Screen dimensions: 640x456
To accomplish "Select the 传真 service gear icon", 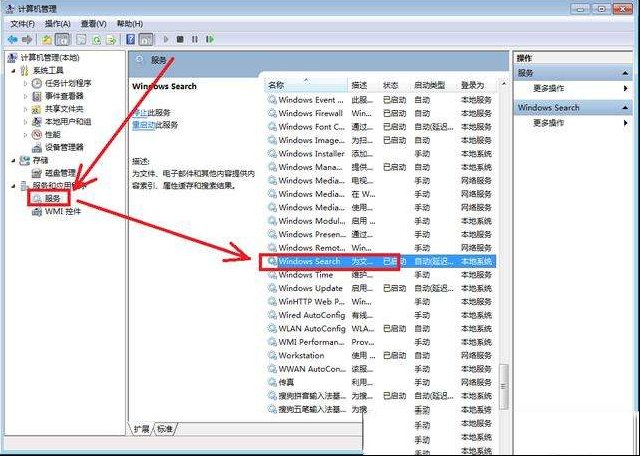I will click(x=272, y=383).
